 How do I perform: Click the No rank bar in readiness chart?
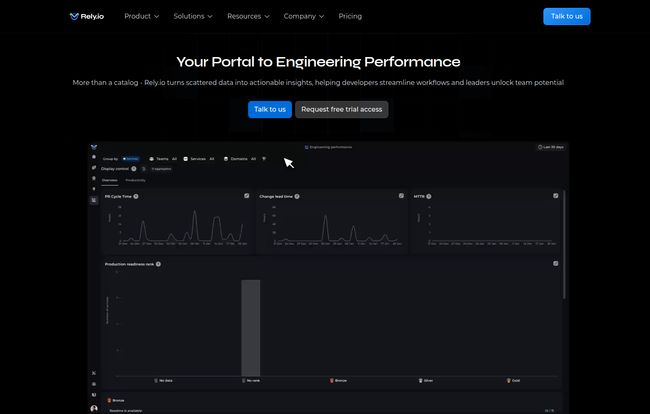coord(251,328)
